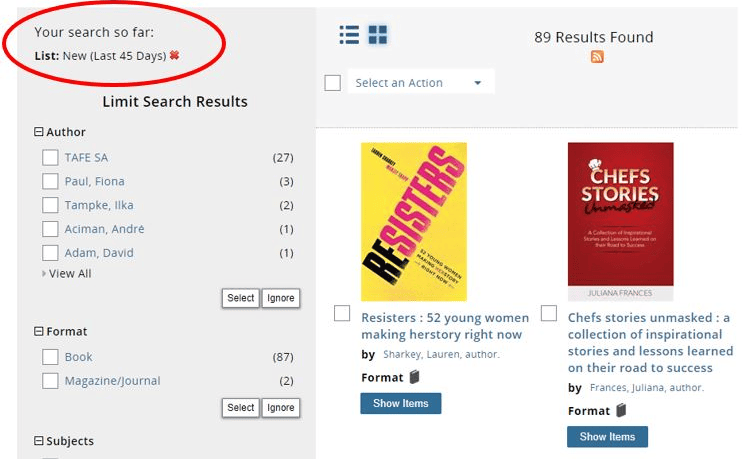Click the book format icon under Resisters
This screenshot has width=742, height=459.
pos(414,377)
